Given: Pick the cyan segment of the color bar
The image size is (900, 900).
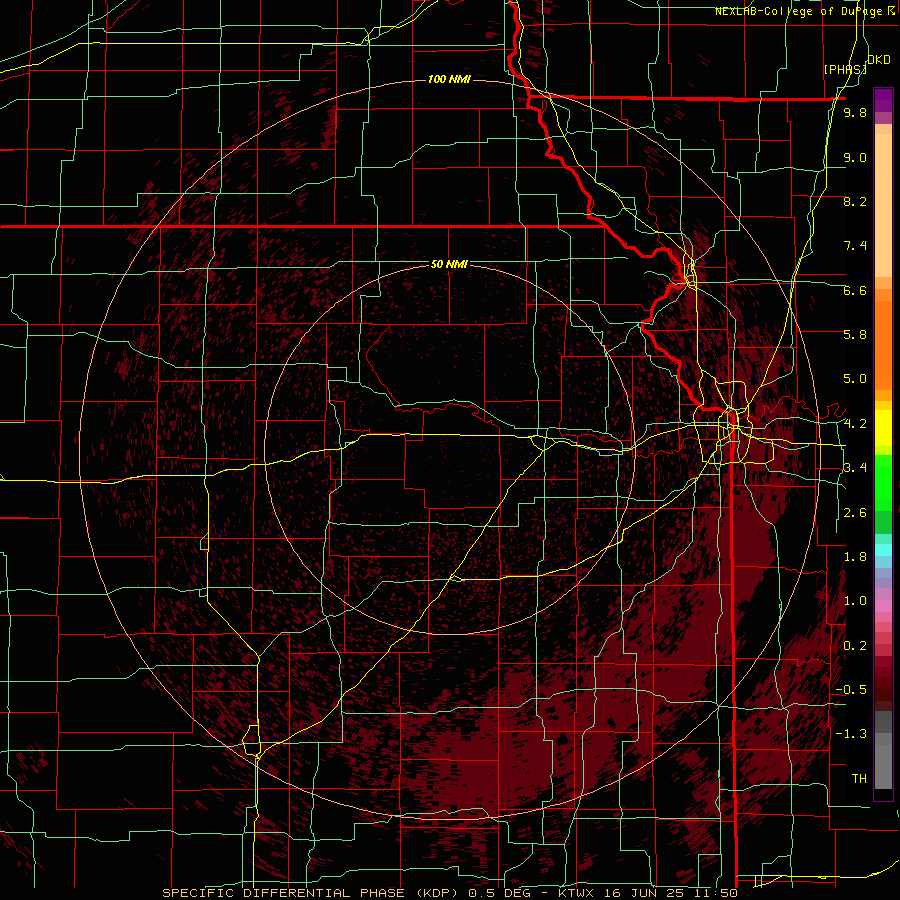Looking at the screenshot, I should click(883, 550).
